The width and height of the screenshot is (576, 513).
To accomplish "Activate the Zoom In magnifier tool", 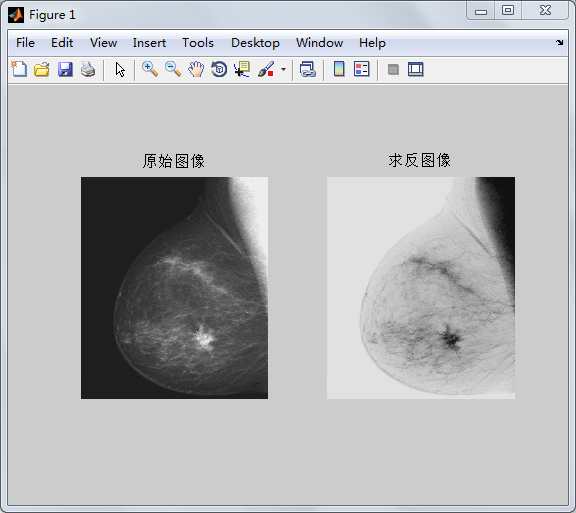I will pyautogui.click(x=150, y=69).
